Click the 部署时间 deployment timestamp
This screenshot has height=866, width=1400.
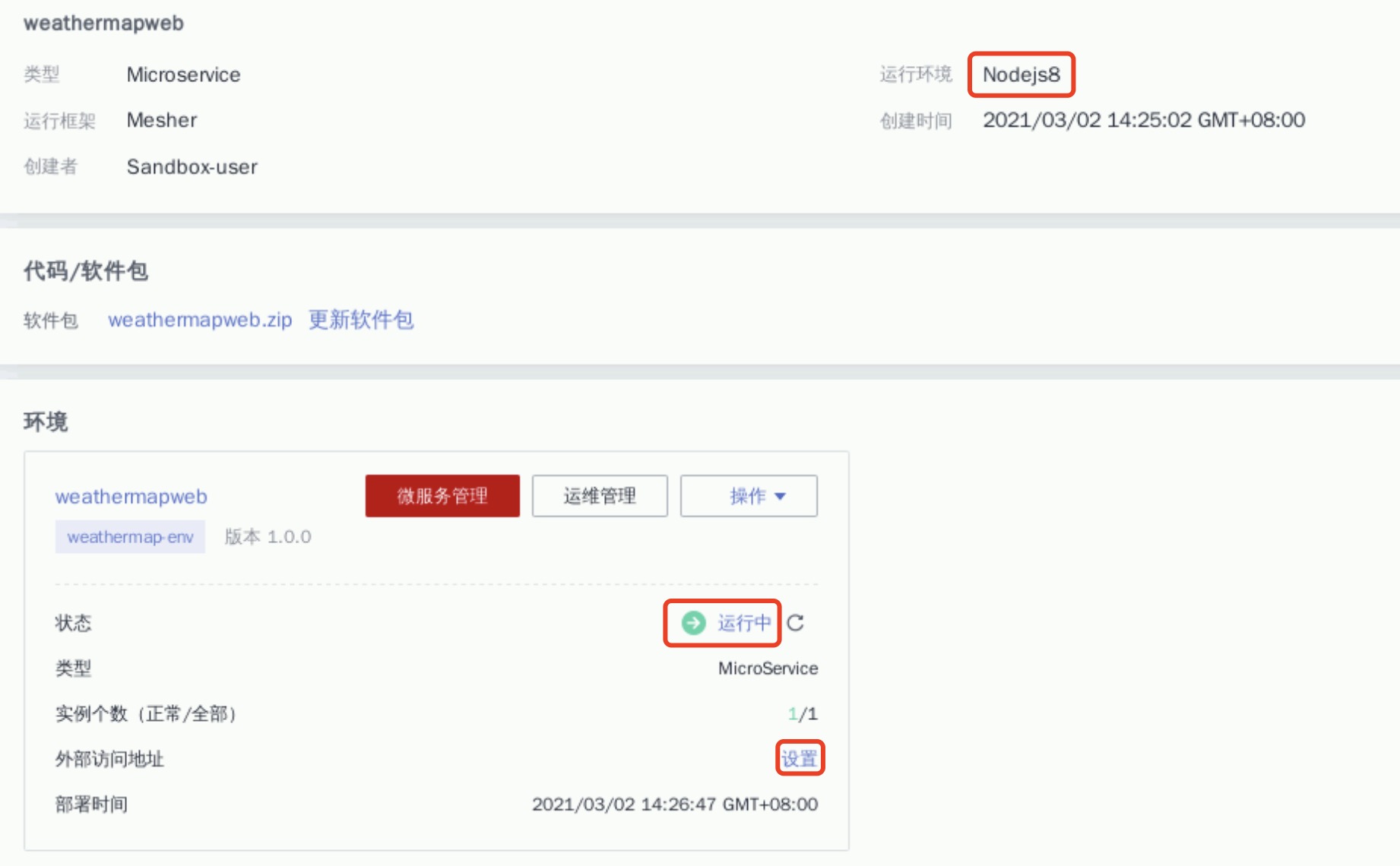pyautogui.click(x=674, y=804)
